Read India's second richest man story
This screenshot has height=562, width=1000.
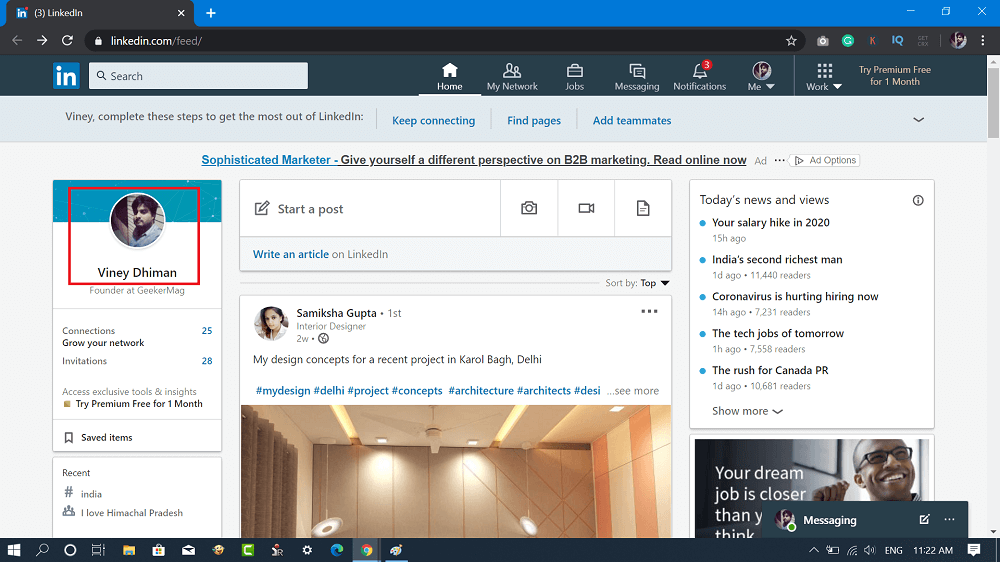point(777,260)
